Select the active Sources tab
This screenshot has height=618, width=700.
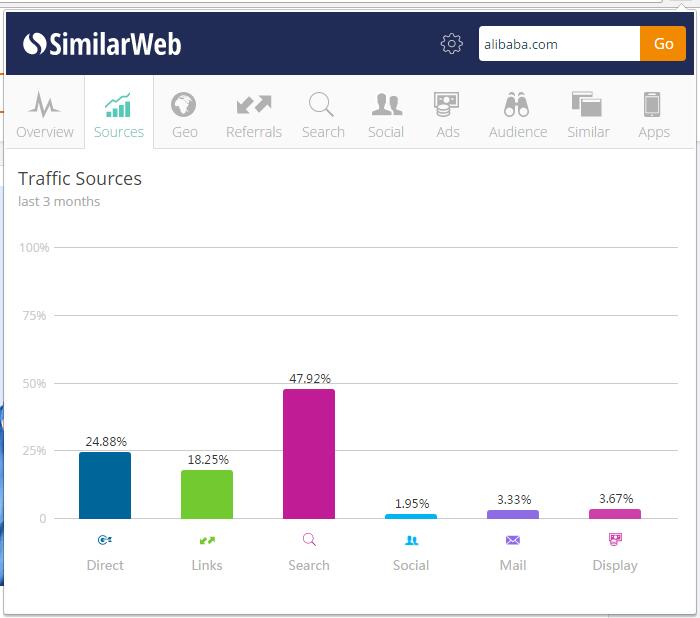tap(119, 114)
